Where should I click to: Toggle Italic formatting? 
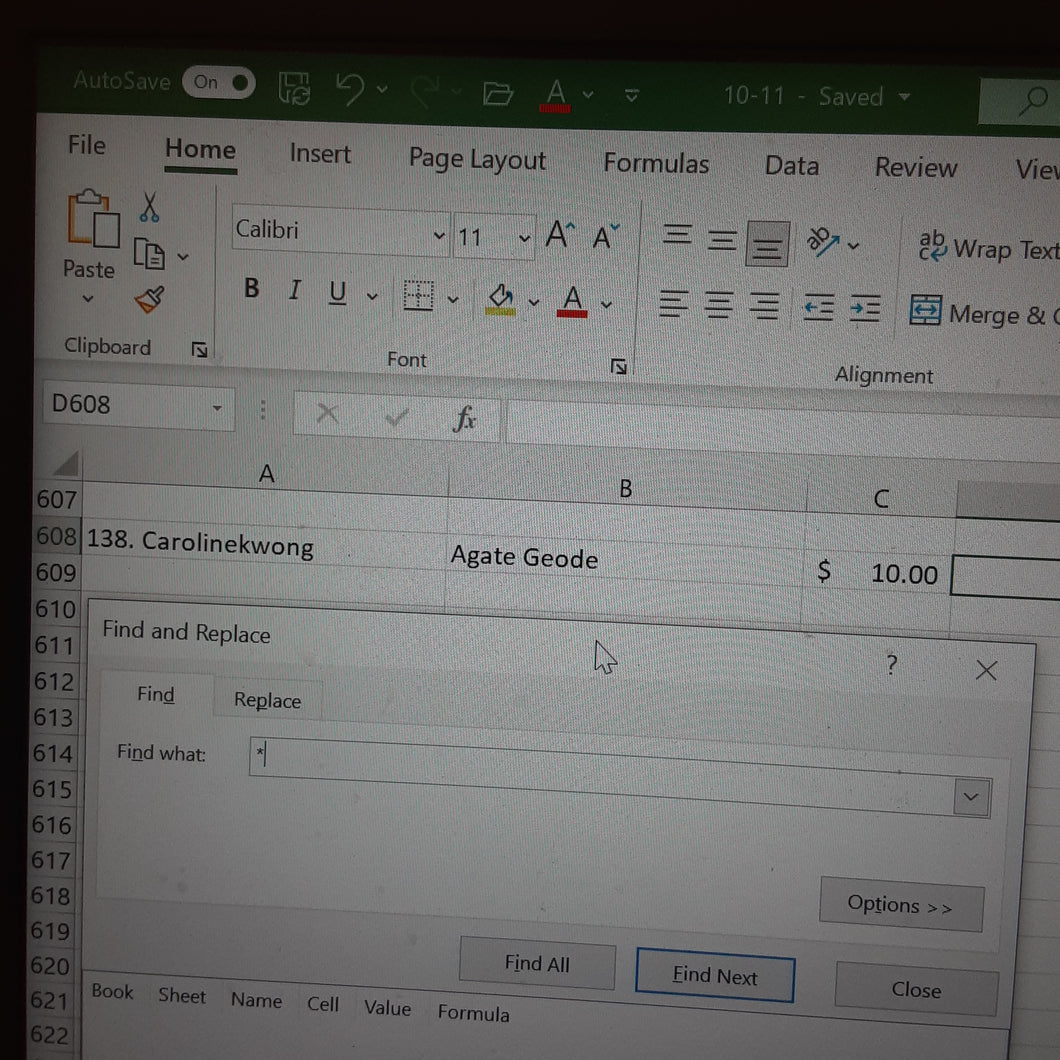[x=294, y=291]
